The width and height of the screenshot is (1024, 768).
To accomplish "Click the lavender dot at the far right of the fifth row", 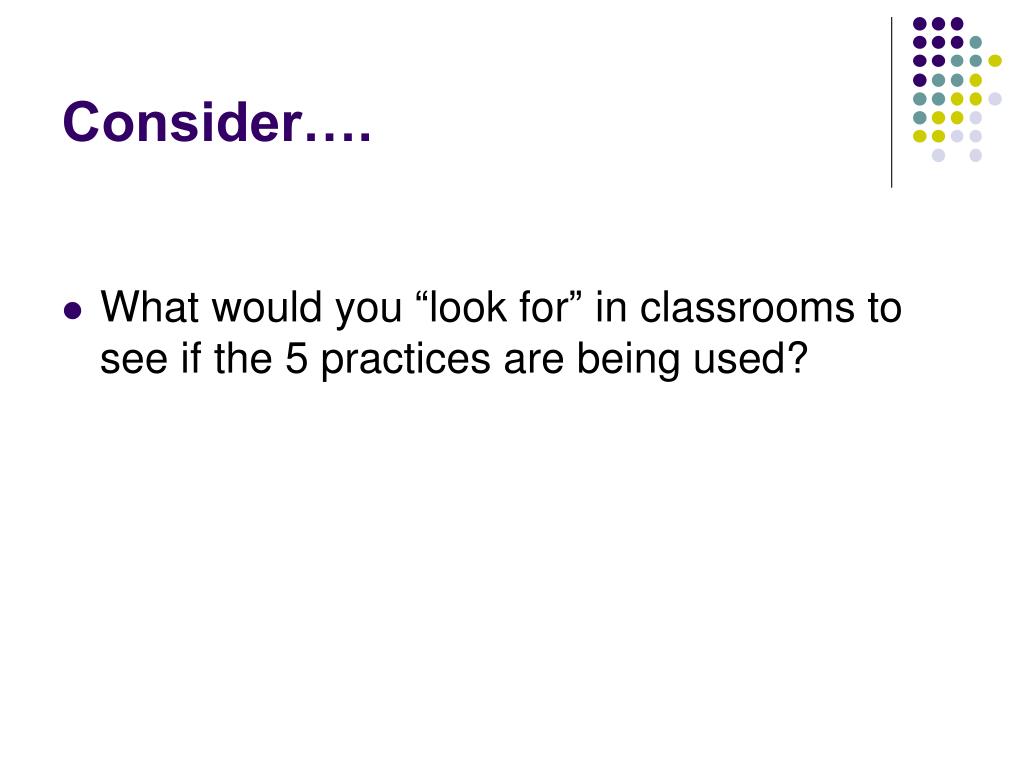I will (995, 99).
